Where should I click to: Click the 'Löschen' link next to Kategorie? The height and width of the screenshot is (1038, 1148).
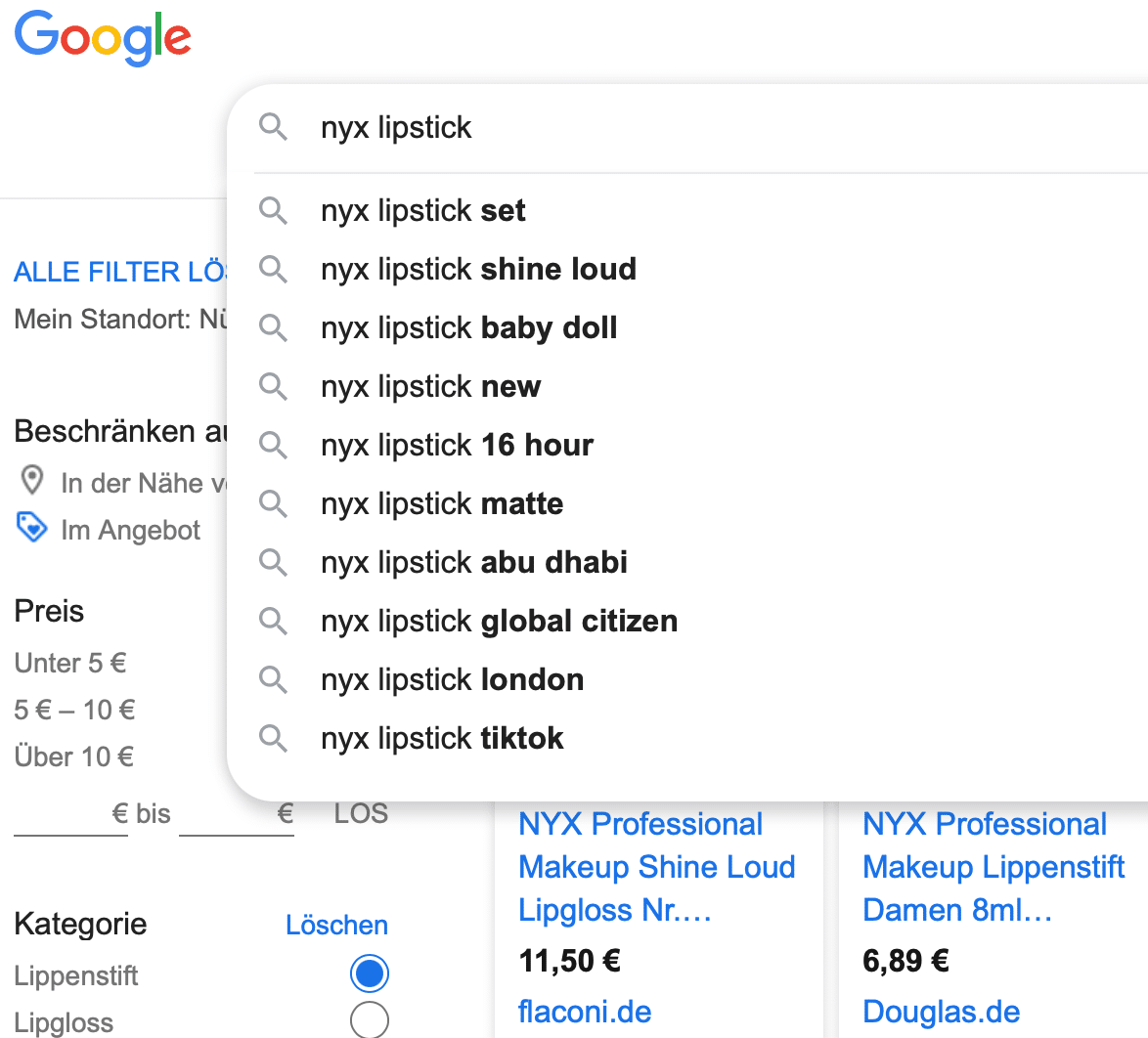[336, 925]
